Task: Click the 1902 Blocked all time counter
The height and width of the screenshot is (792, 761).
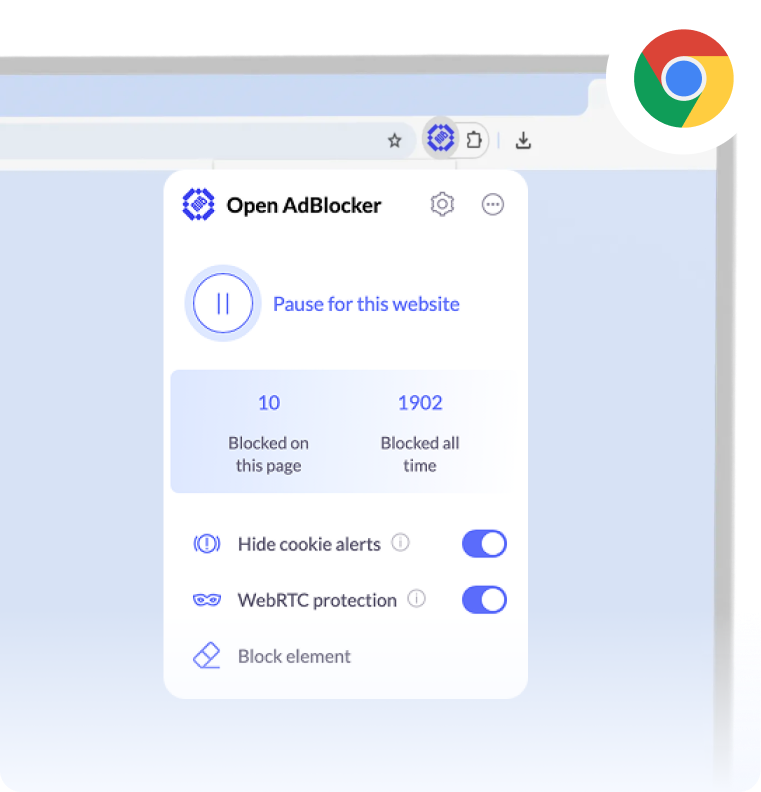Action: coord(420,433)
